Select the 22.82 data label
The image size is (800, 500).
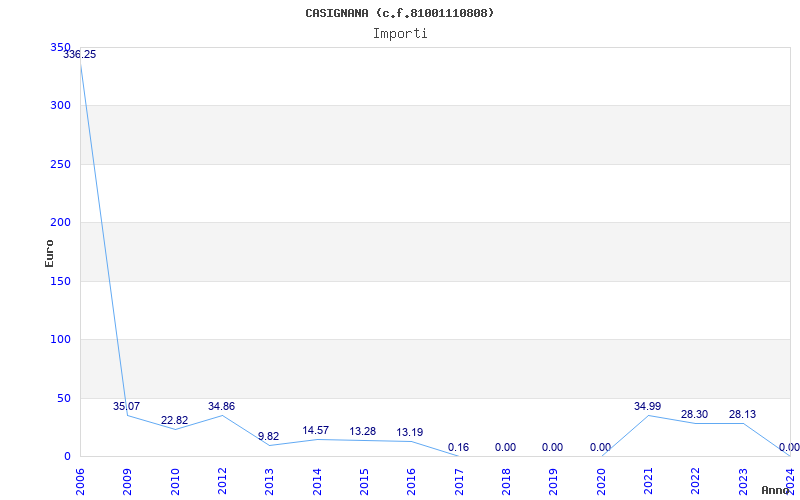click(174, 420)
